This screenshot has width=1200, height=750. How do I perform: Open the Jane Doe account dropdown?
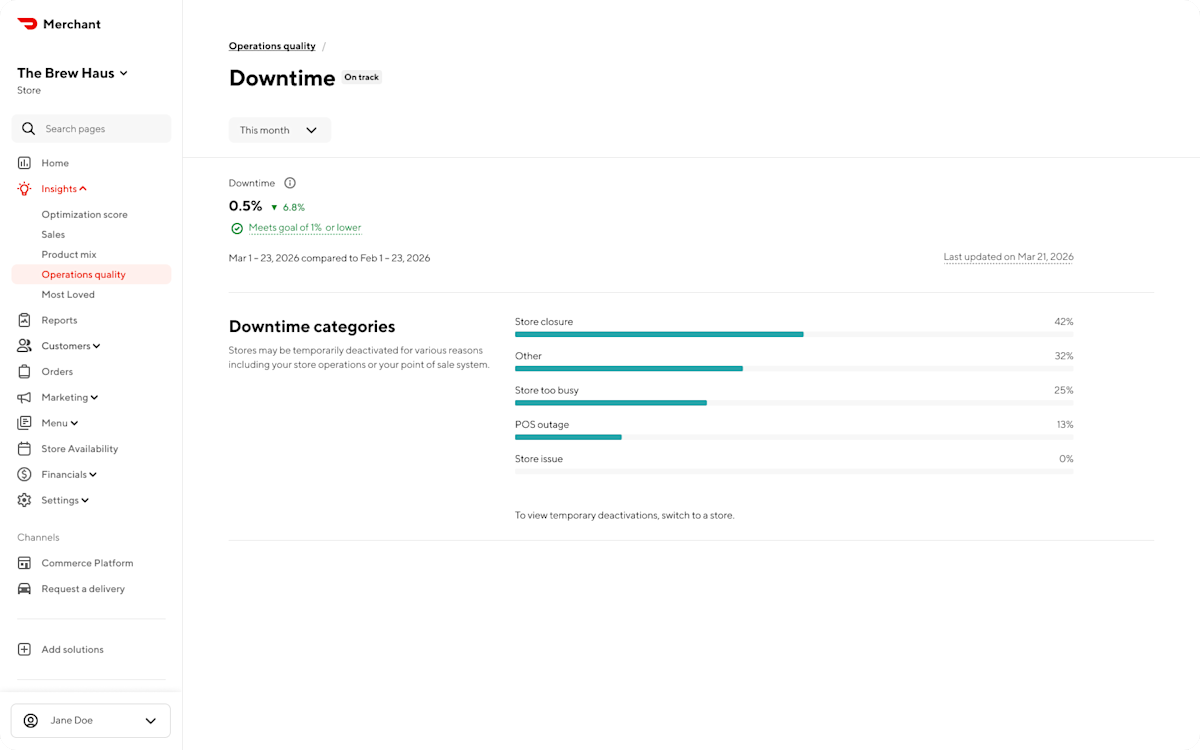(90, 720)
